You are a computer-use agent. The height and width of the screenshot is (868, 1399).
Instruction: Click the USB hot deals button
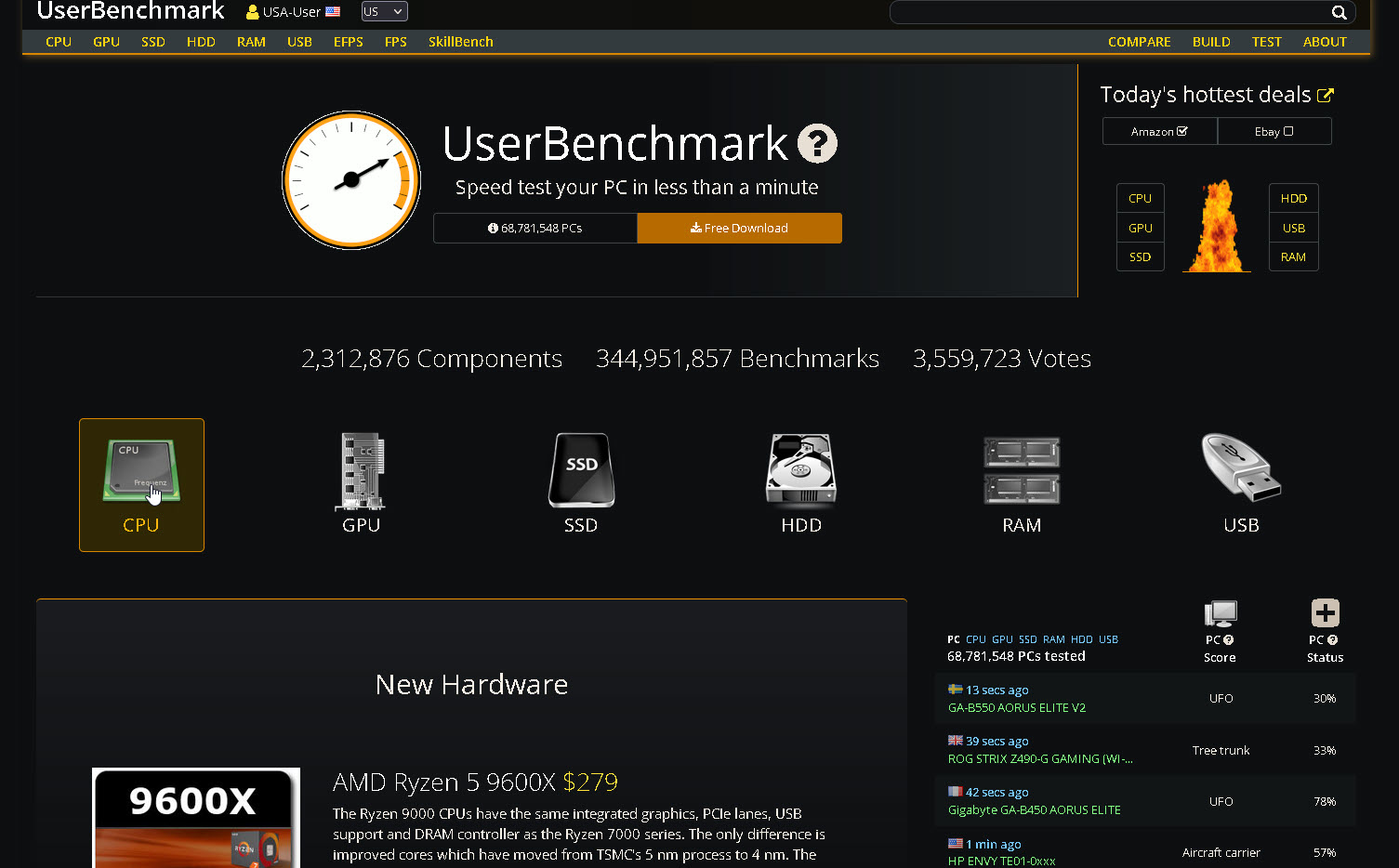coord(1294,228)
